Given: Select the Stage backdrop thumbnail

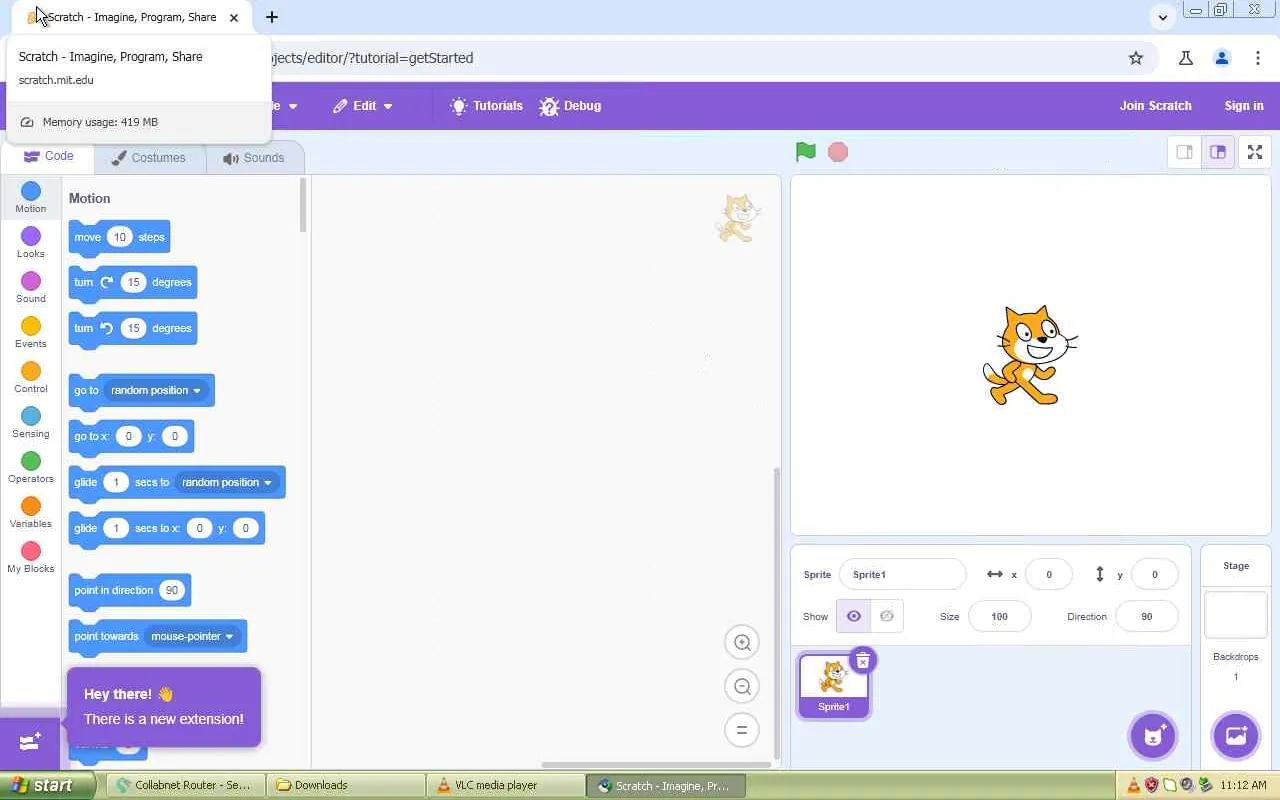Looking at the screenshot, I should (1236, 614).
